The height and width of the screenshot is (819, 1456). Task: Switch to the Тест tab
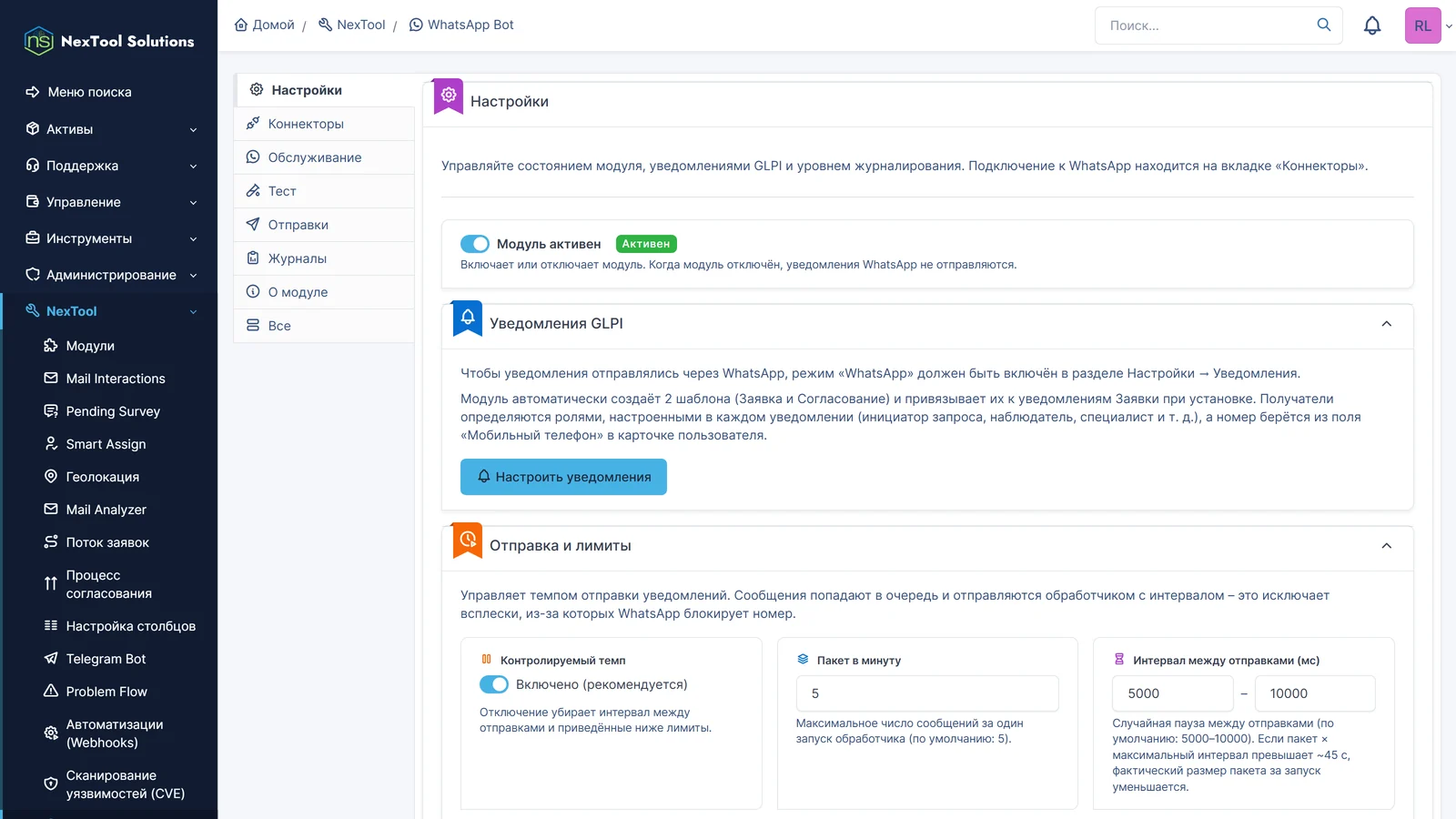point(324,191)
